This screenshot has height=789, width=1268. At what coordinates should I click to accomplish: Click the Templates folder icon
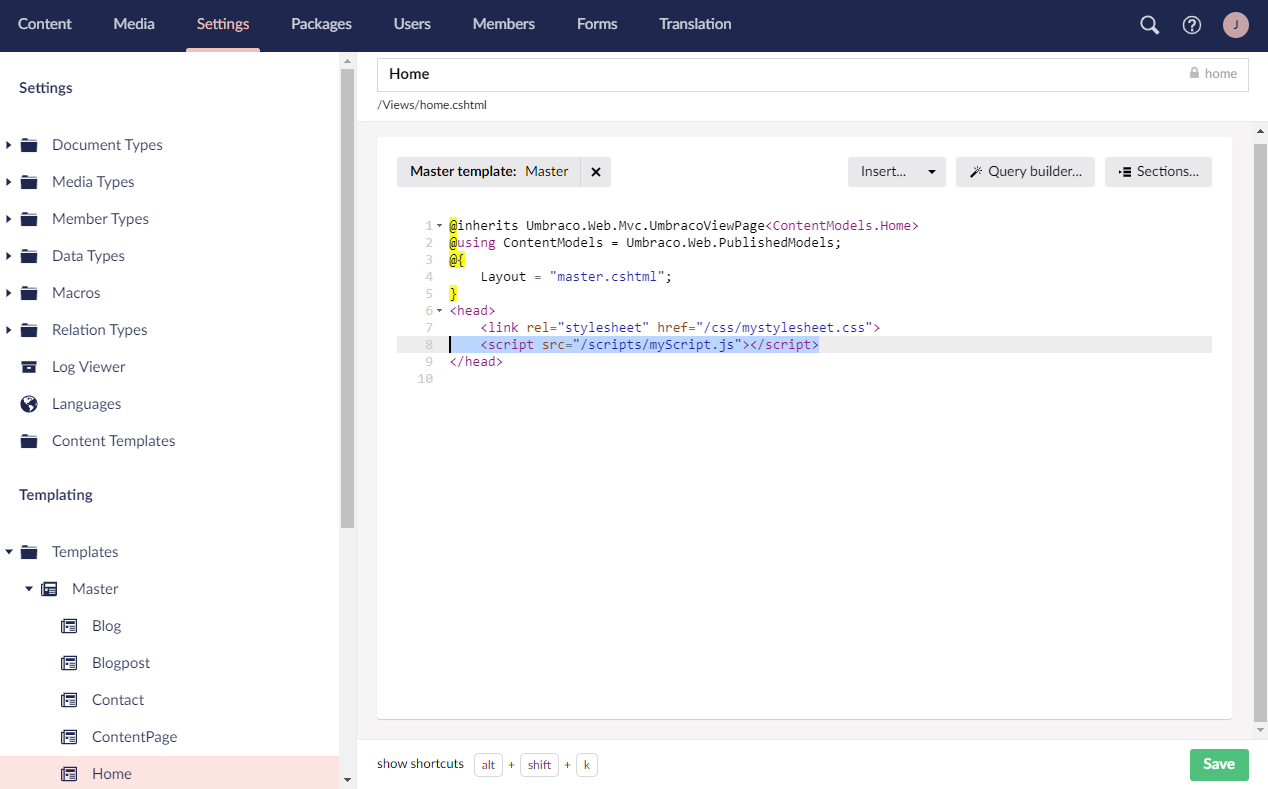(x=30, y=552)
